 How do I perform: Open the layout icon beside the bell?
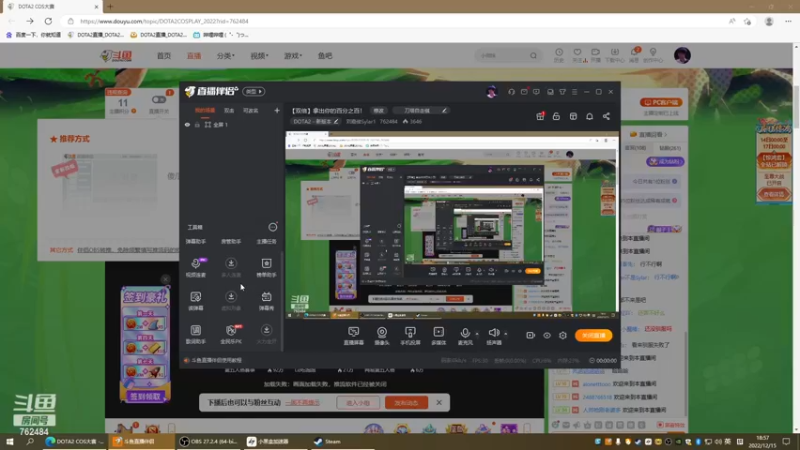tap(573, 116)
